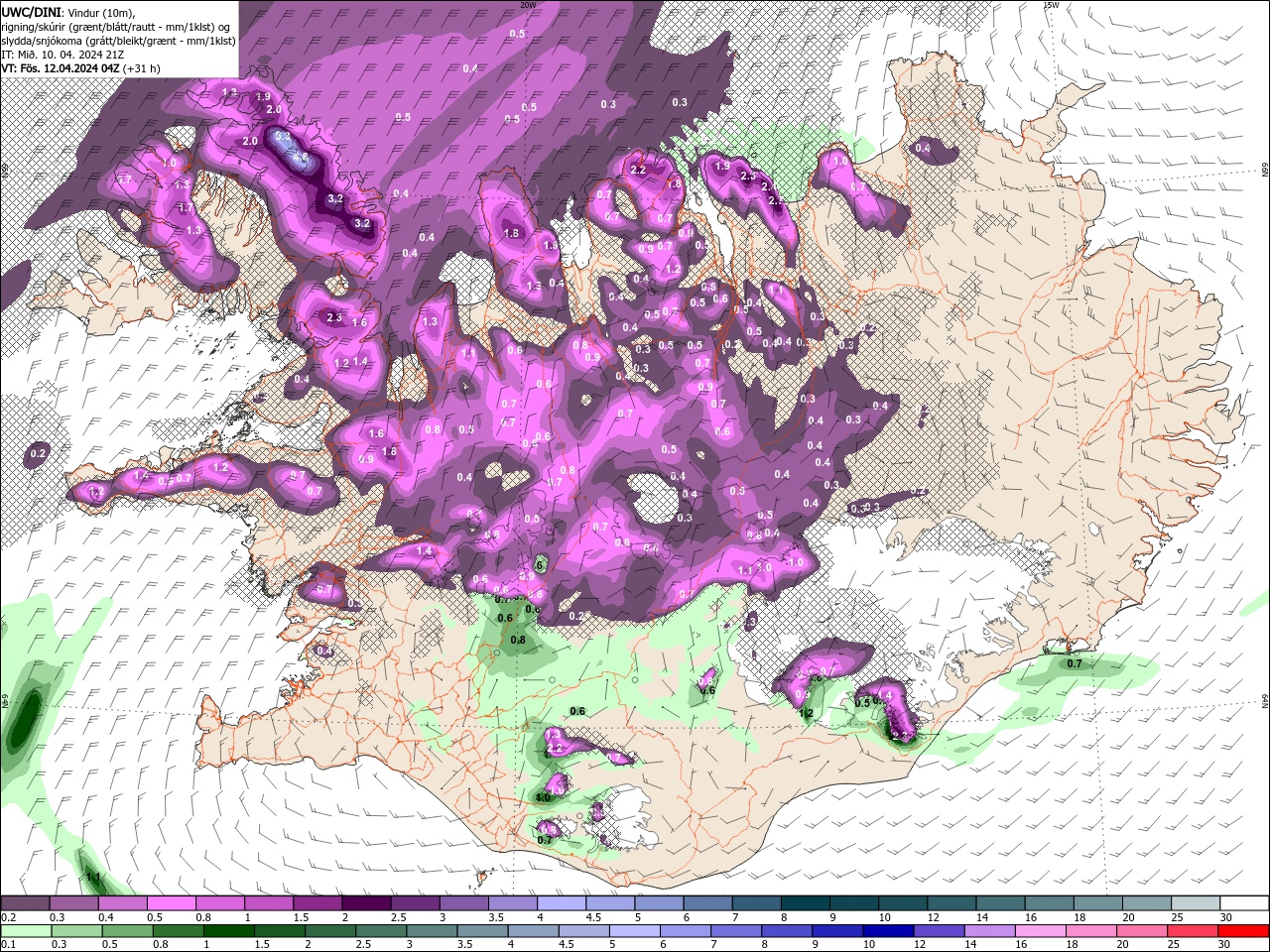This screenshot has height=952, width=1270.
Task: Pick the rain legend swatch between 14 and 16
Action: (992, 931)
